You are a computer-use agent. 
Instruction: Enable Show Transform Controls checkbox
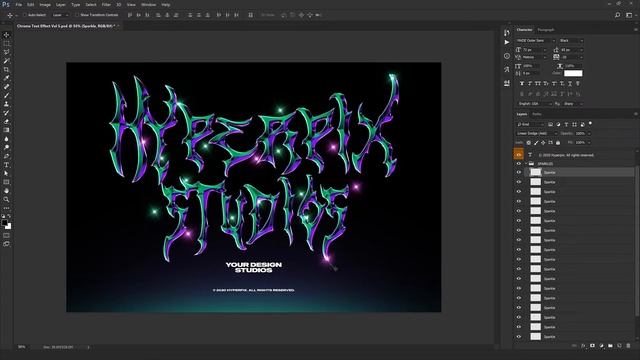click(x=77, y=15)
